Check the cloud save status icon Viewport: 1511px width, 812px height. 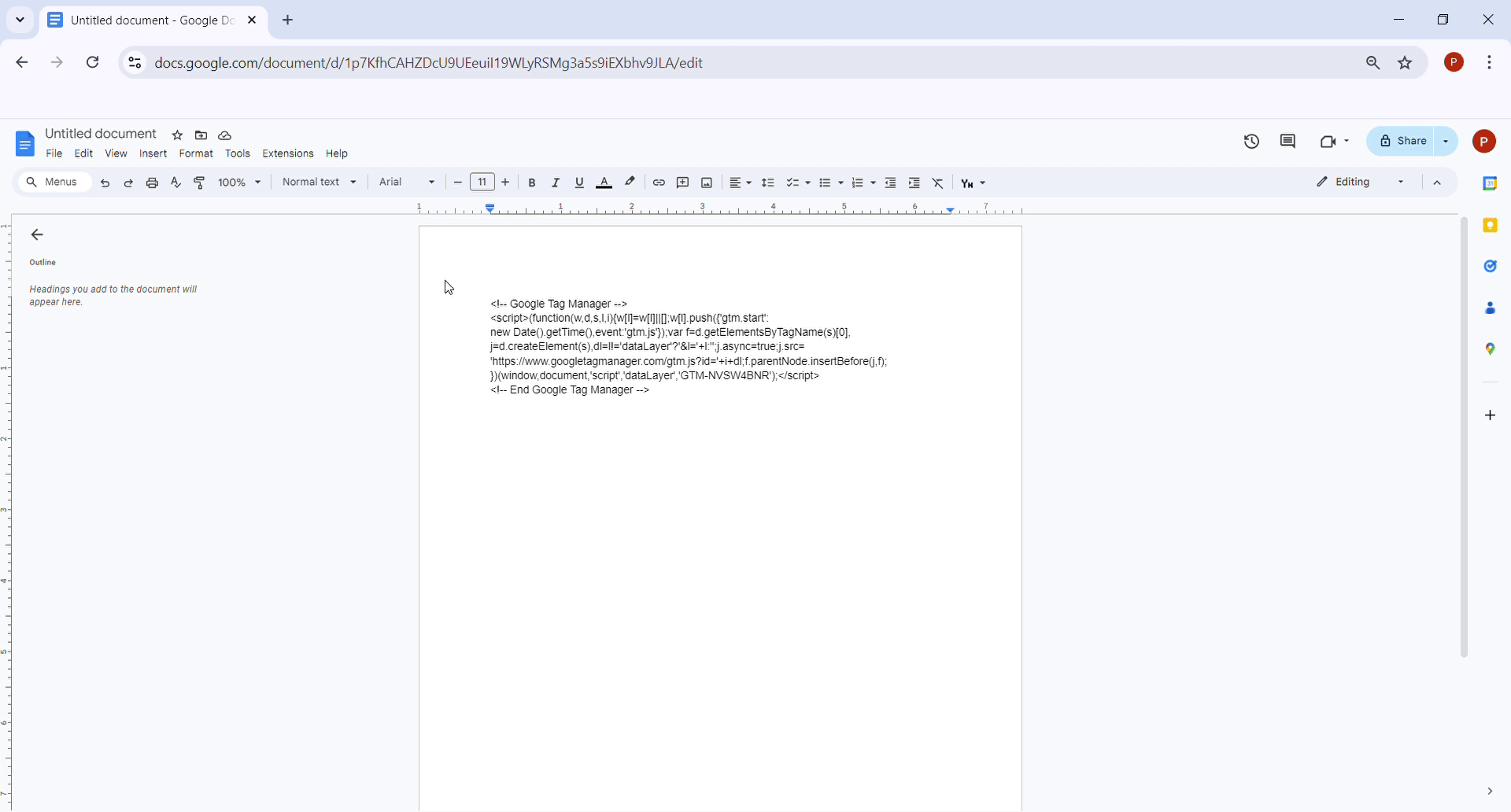coord(225,135)
